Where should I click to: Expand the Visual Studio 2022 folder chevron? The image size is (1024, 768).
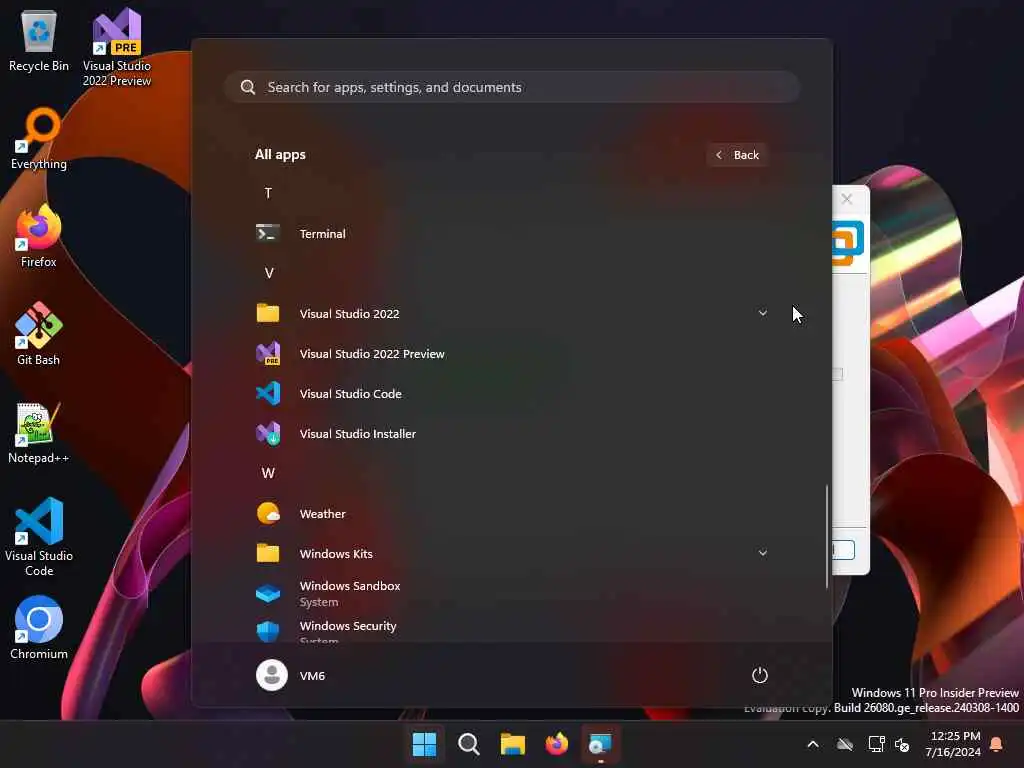click(762, 313)
